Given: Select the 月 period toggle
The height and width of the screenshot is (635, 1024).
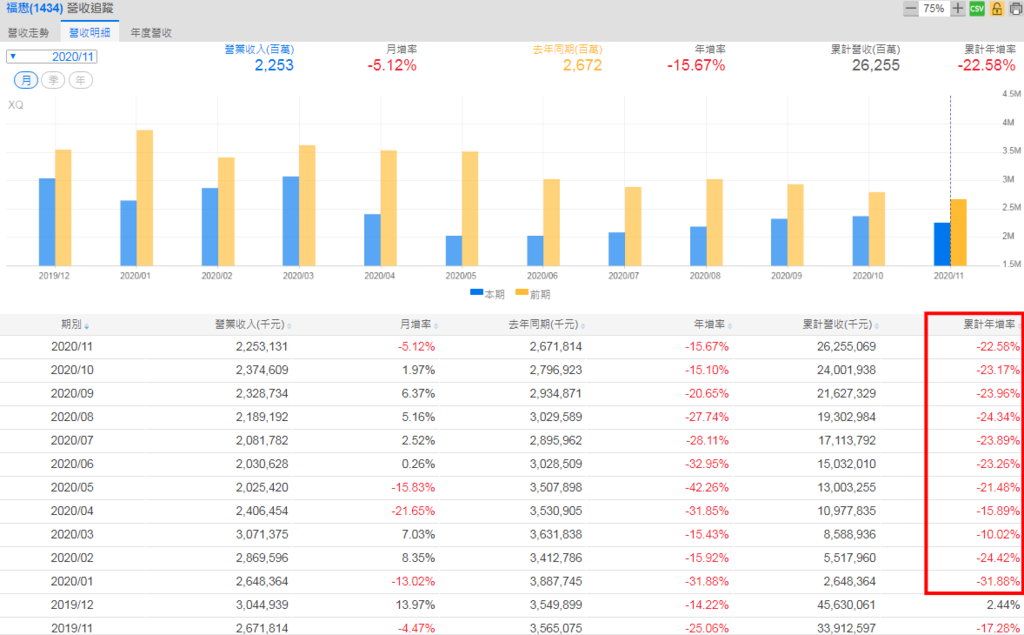Looking at the screenshot, I should pyautogui.click(x=25, y=80).
